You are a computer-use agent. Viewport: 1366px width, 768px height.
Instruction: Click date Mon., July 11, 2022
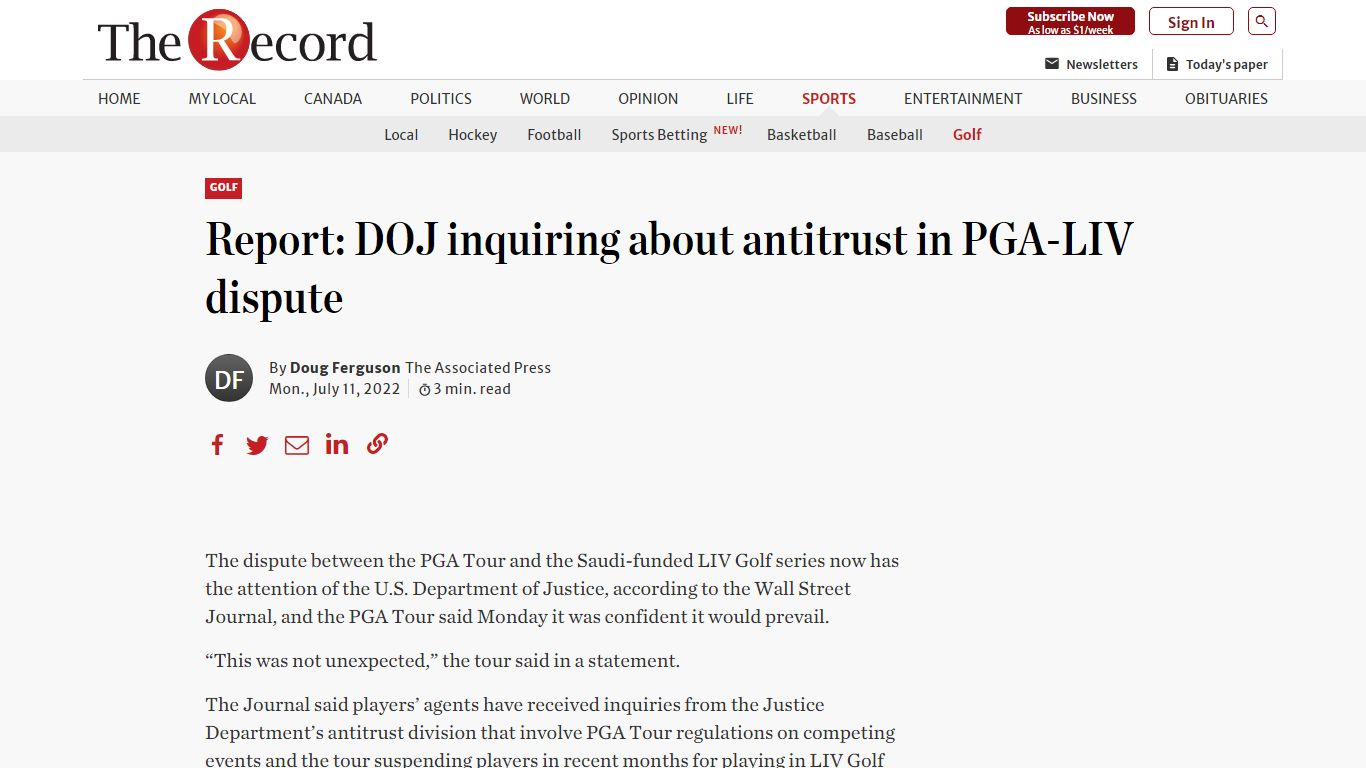tap(334, 389)
